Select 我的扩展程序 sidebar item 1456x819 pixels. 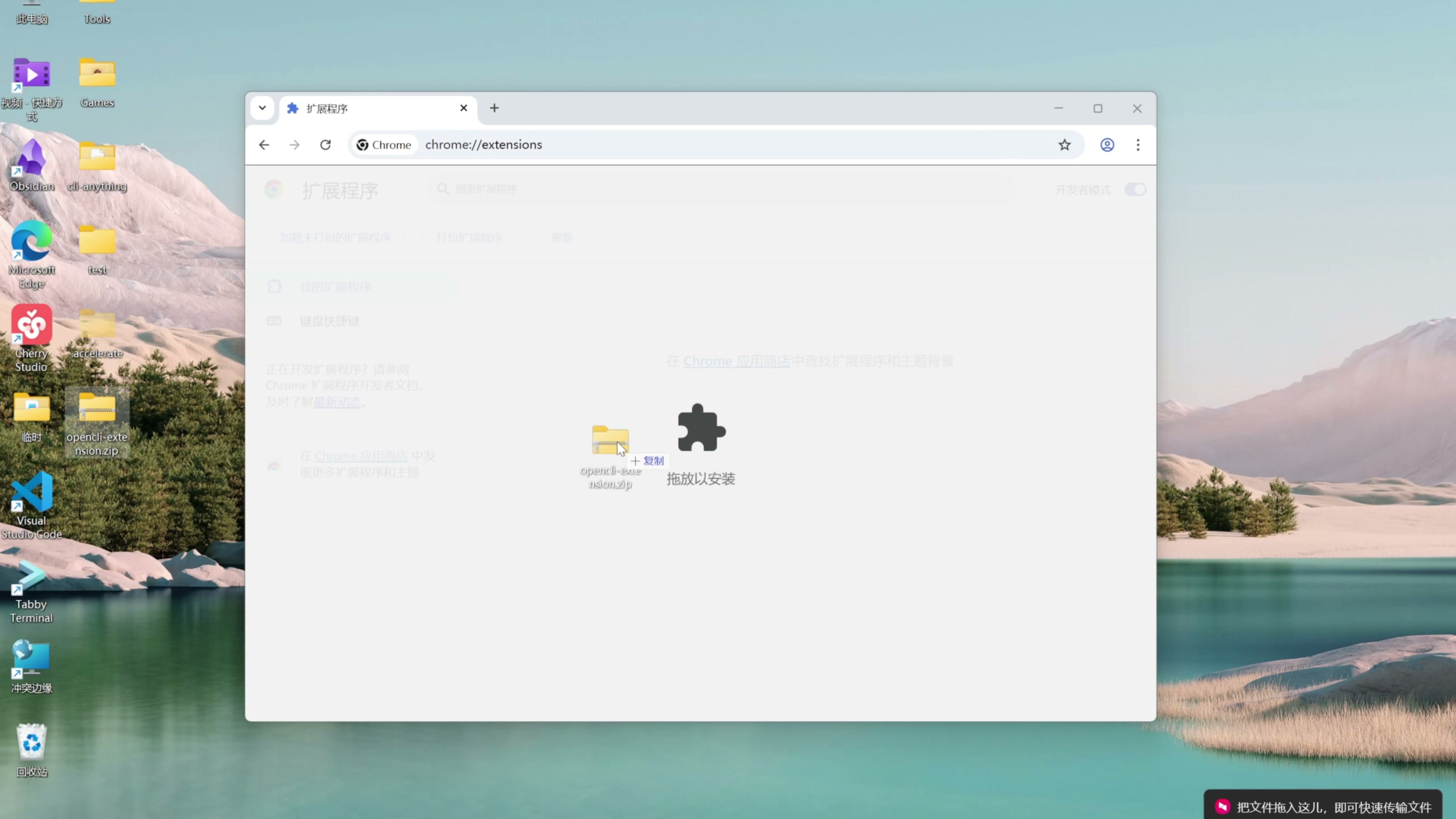(x=335, y=287)
